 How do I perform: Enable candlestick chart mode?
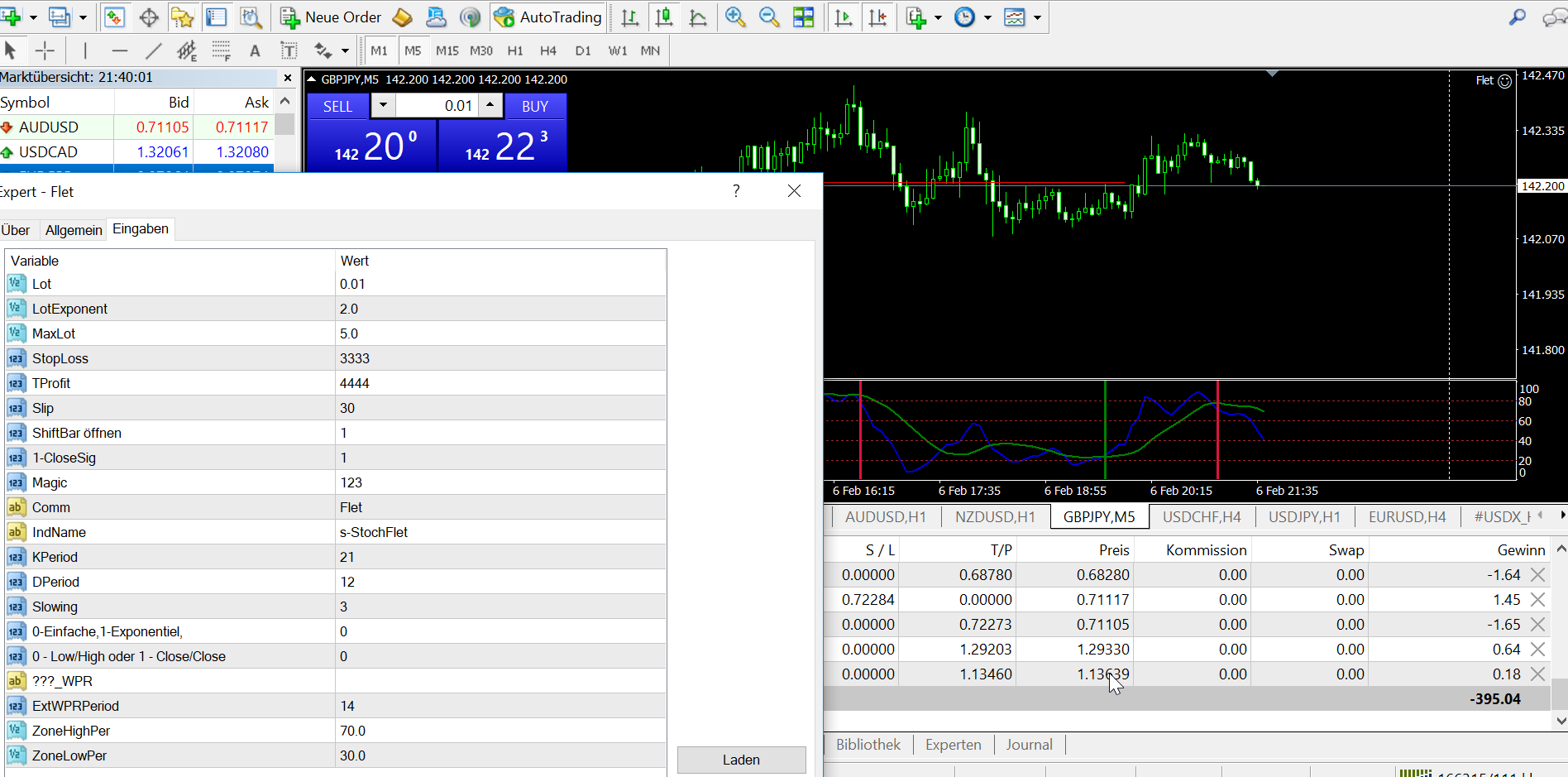(x=663, y=17)
